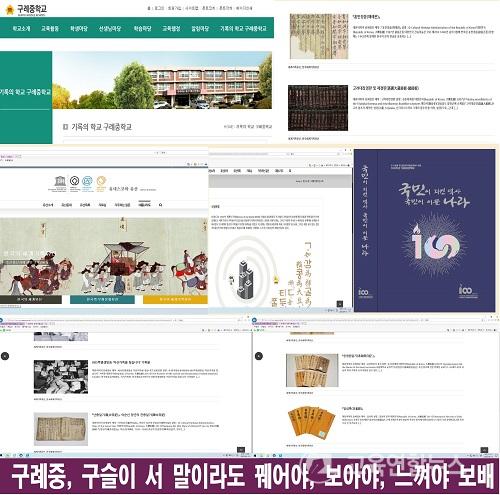Open the 학생마당 menu item

[79, 29]
